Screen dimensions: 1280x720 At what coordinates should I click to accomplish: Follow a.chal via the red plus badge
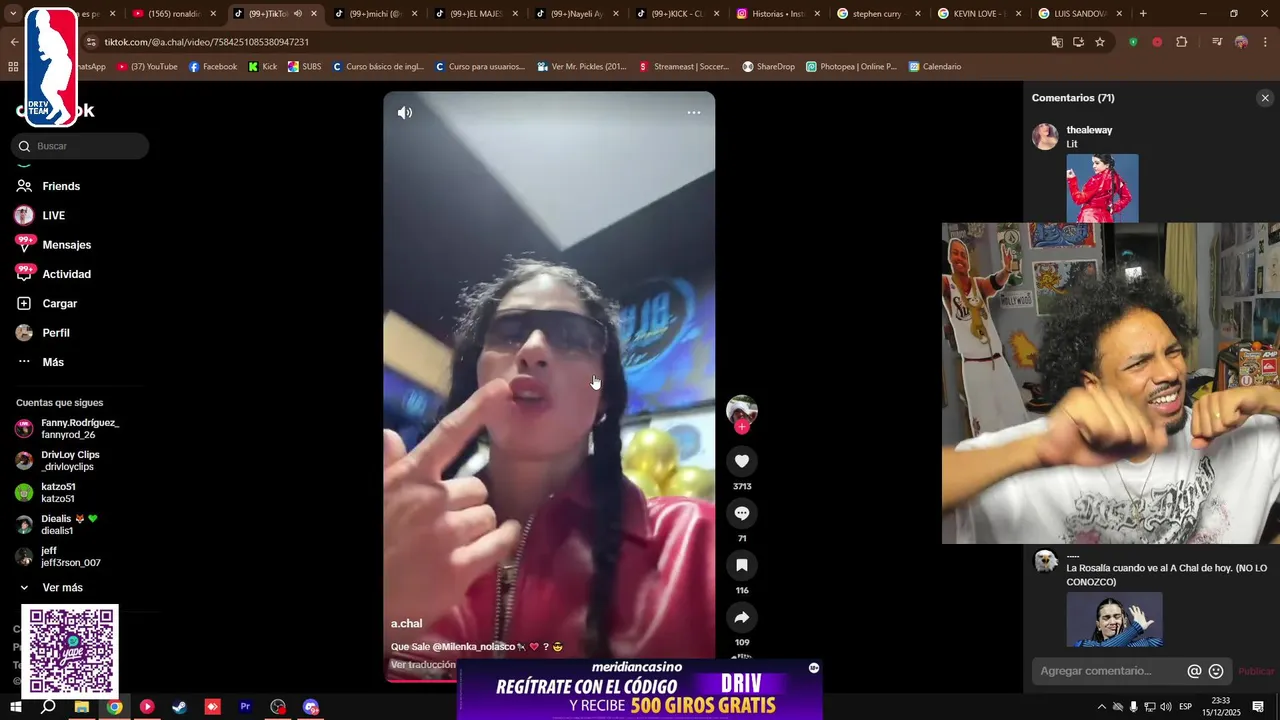tap(742, 427)
